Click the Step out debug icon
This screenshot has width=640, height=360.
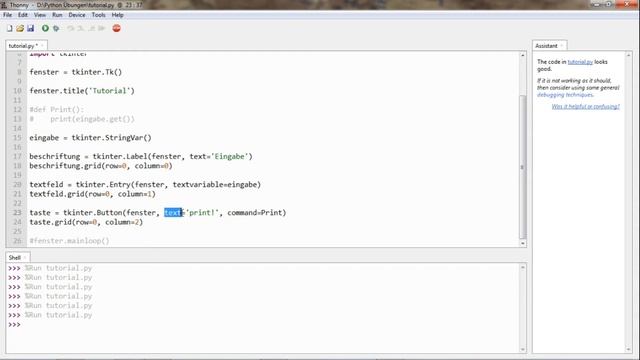91,28
